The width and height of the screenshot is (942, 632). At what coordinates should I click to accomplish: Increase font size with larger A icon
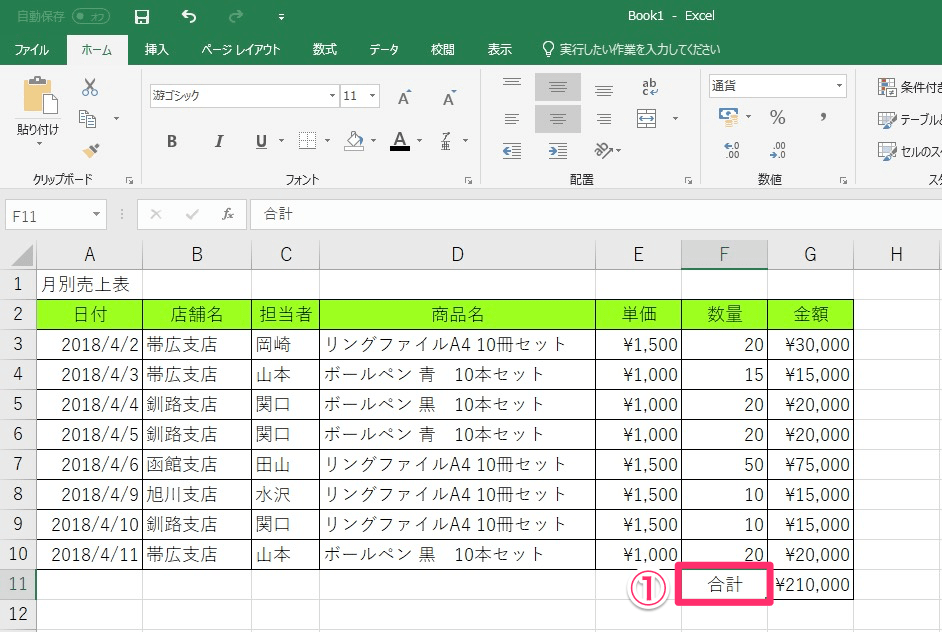[x=404, y=98]
